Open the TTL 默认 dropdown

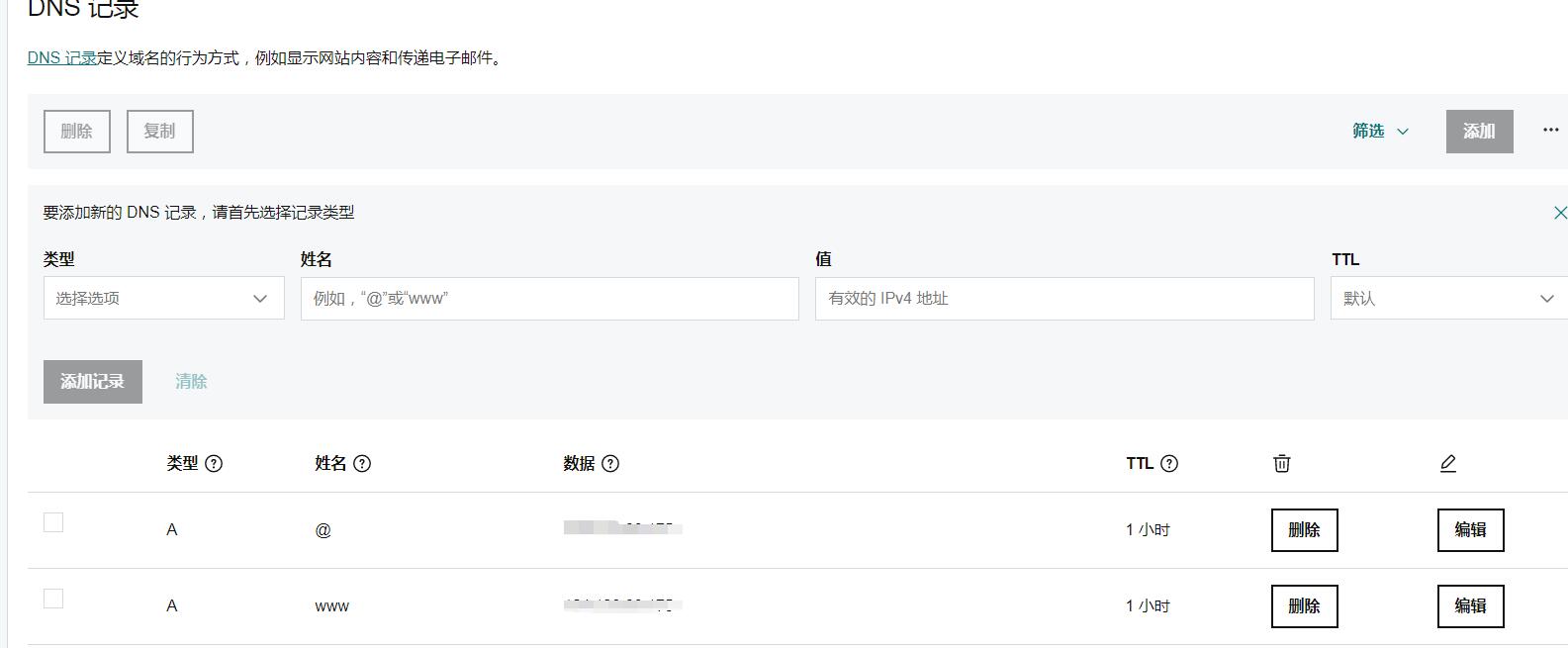coord(1449,298)
